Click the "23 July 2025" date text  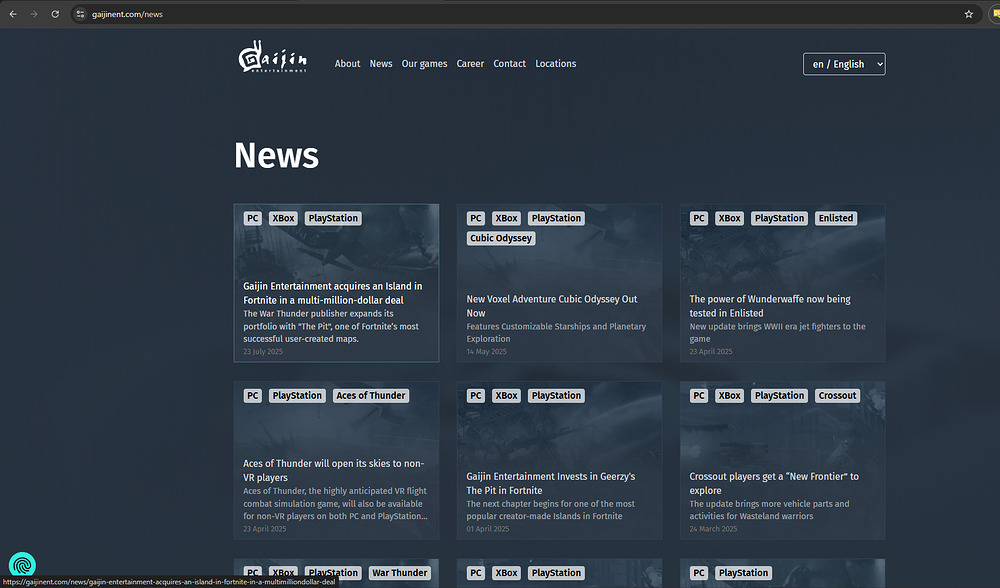(x=263, y=351)
